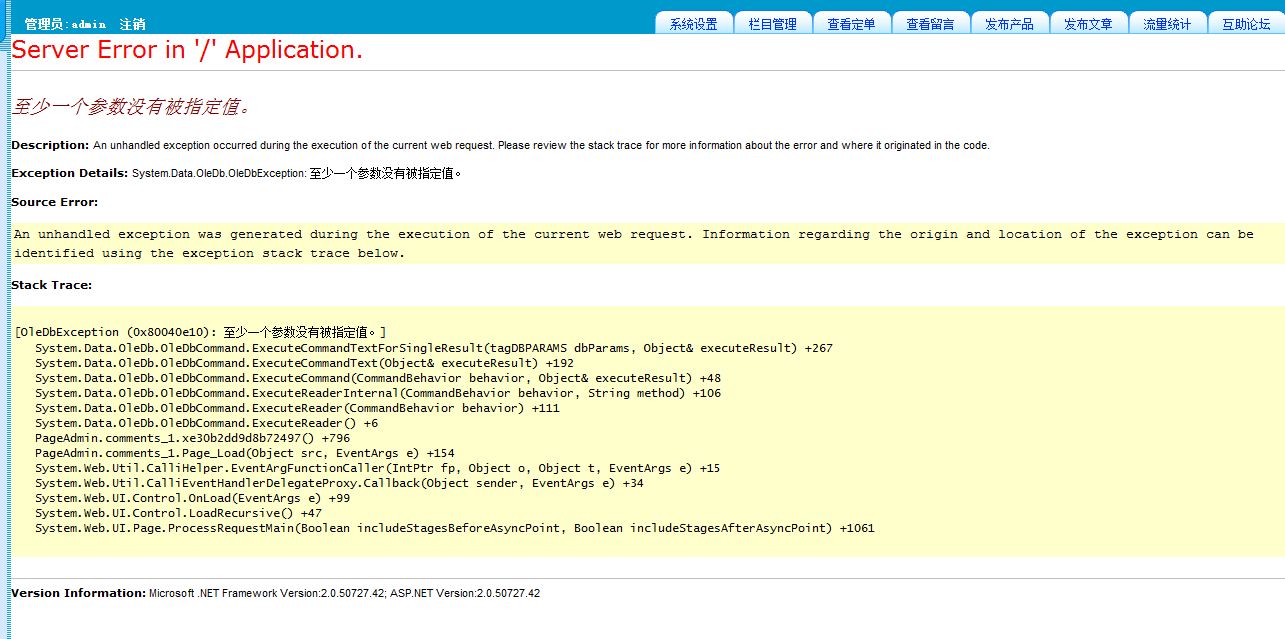
Task: Go to the 查看留言 tab
Action: pyautogui.click(x=930, y=24)
